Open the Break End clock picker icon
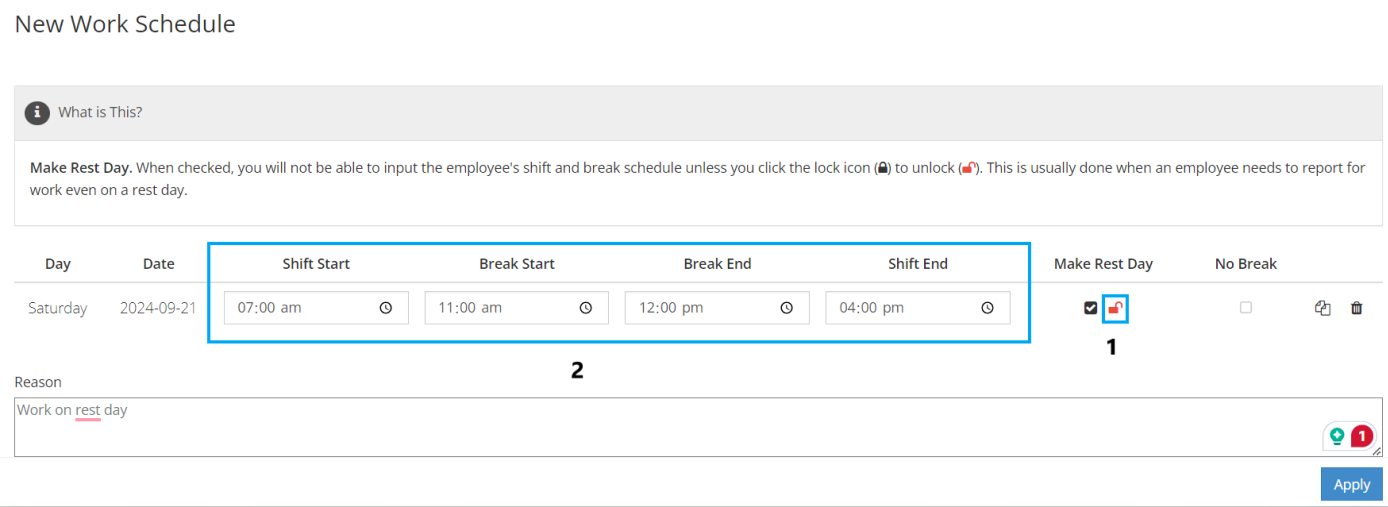The image size is (1388, 507). point(787,308)
